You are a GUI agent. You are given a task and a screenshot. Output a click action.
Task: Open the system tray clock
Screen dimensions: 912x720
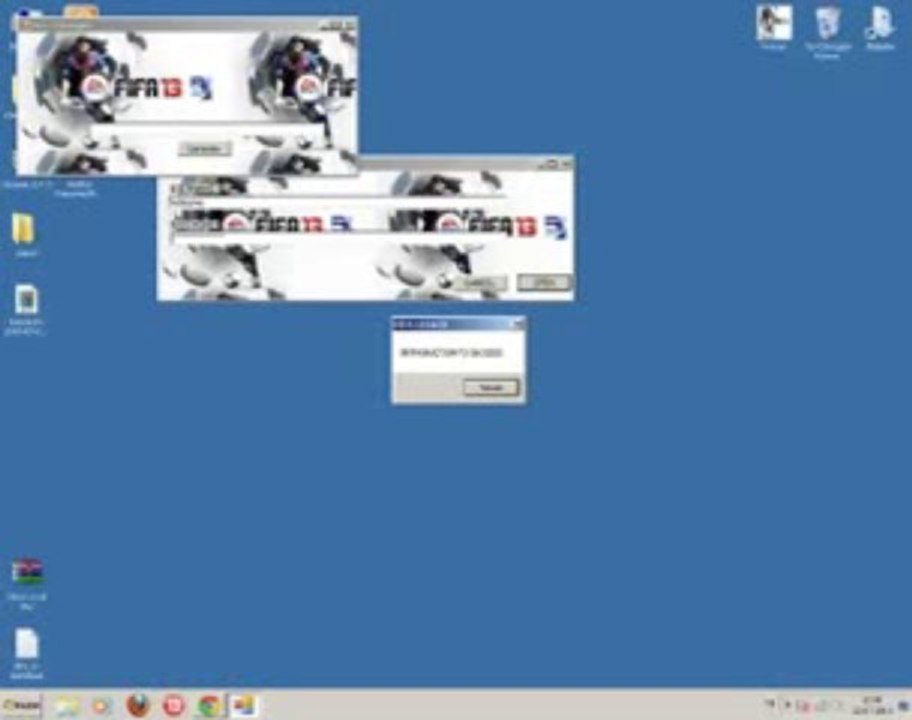pyautogui.click(x=872, y=705)
